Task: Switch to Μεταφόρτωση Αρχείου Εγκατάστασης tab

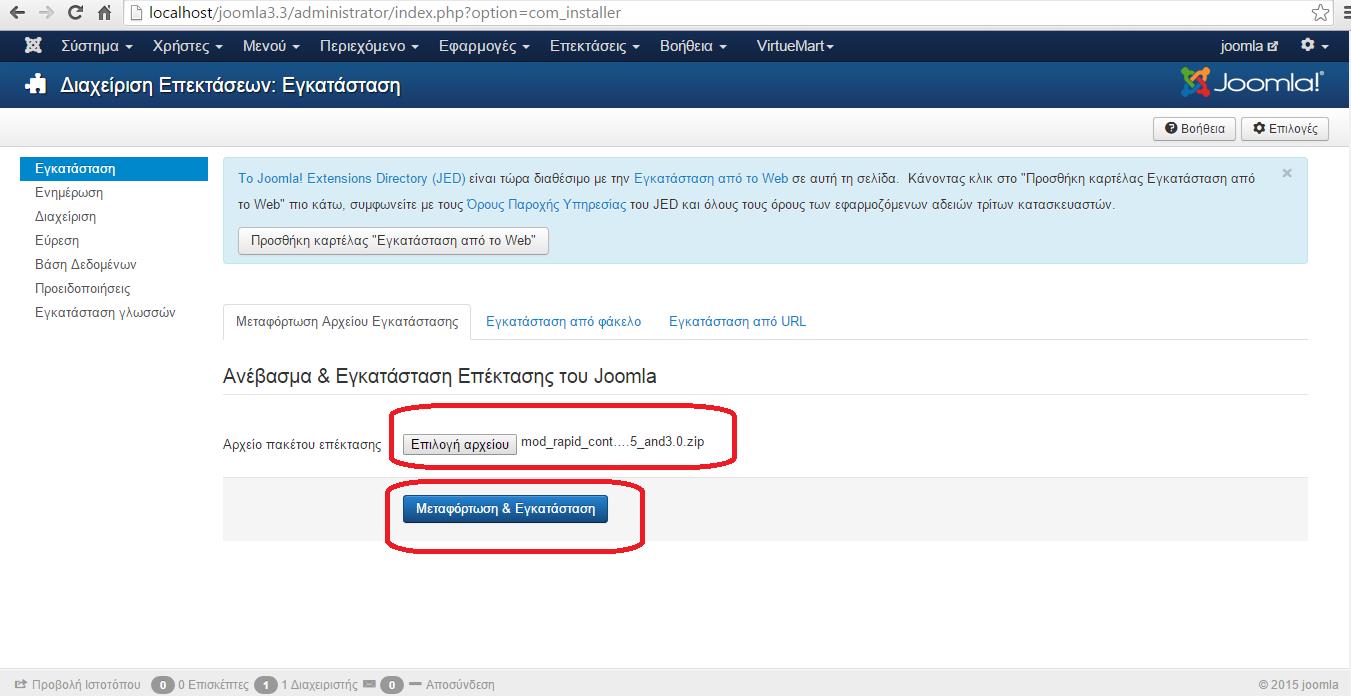Action: [347, 321]
